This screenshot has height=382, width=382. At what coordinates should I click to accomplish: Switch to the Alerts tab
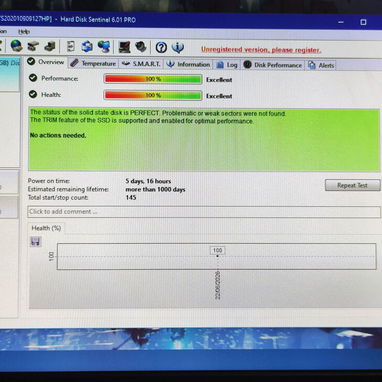[x=321, y=65]
